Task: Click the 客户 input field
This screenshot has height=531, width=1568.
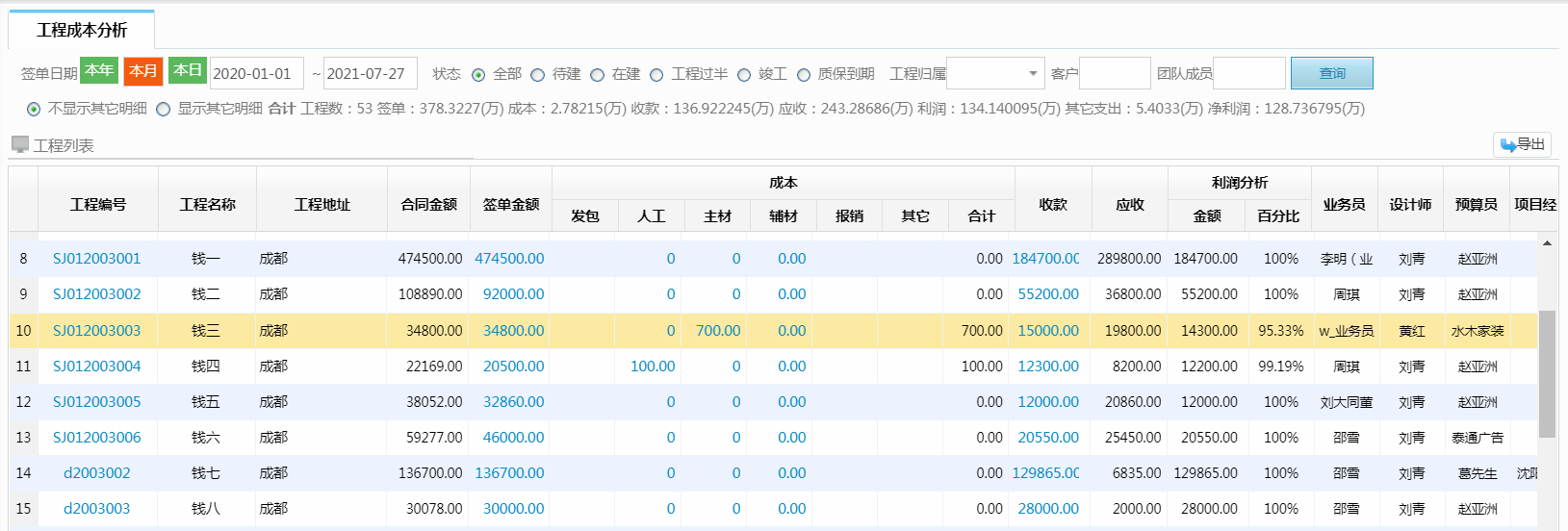Action: coord(1115,73)
